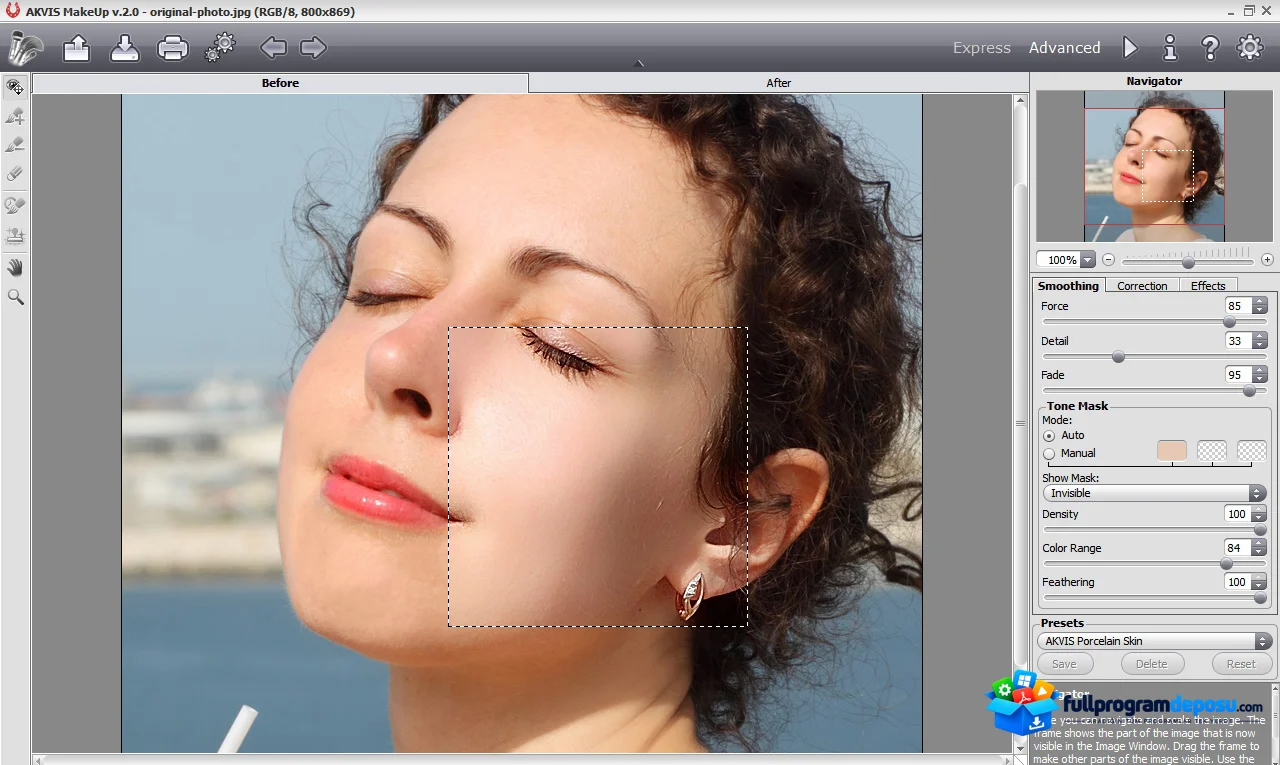The image size is (1280, 765).
Task: Select the first brush tool in left toolbar
Action: pos(15,116)
